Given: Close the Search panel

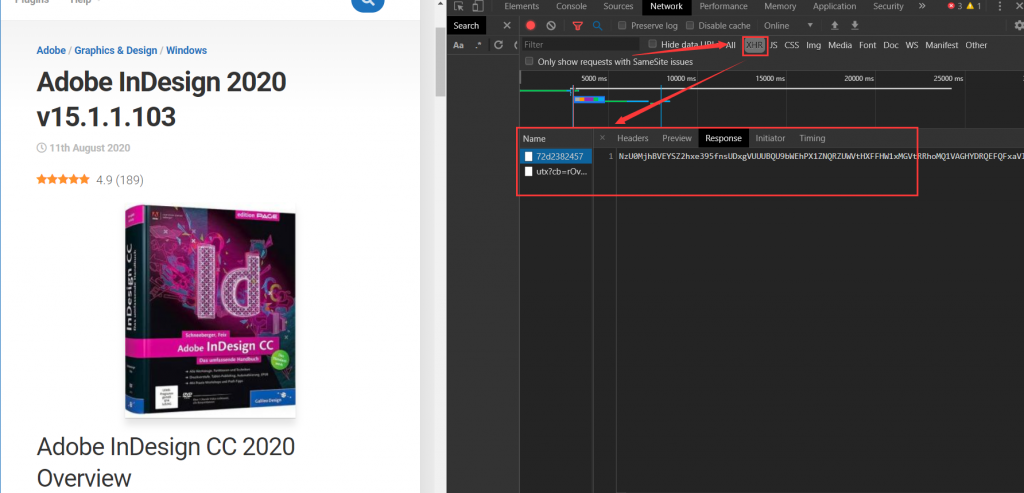Looking at the screenshot, I should (x=507, y=25).
